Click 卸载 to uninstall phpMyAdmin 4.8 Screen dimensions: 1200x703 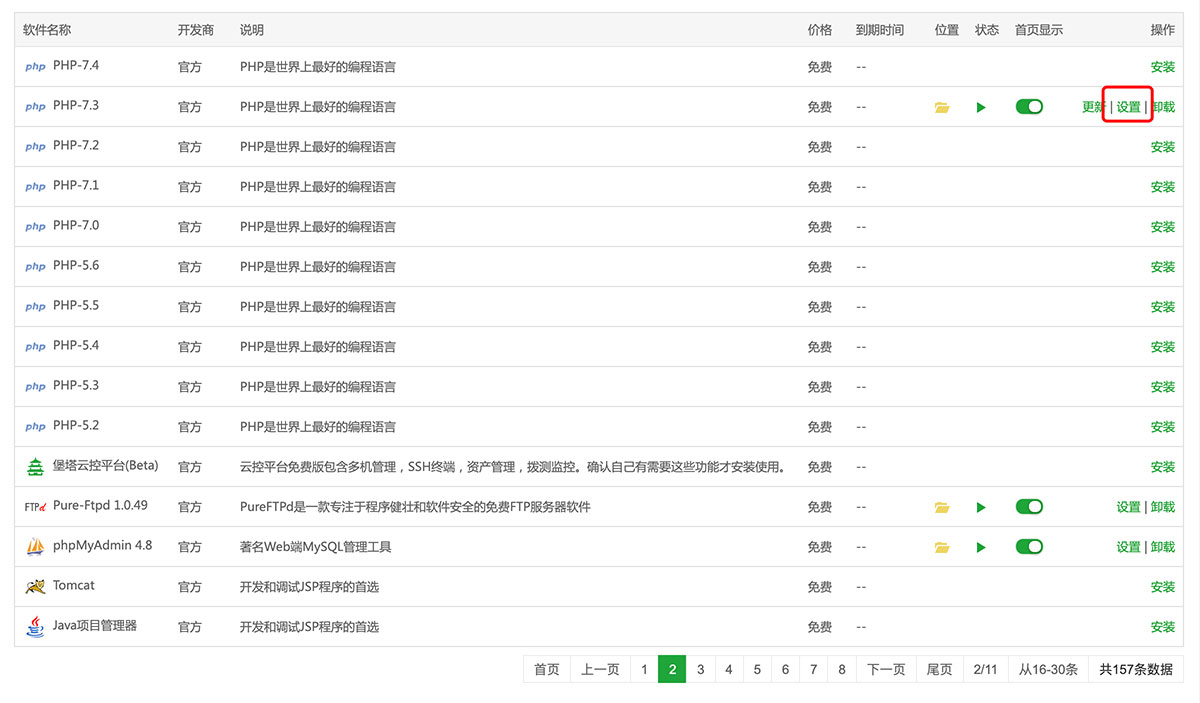pos(1163,547)
